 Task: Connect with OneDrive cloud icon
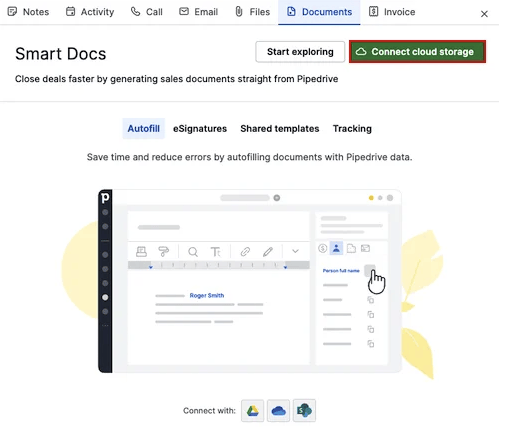coord(278,411)
